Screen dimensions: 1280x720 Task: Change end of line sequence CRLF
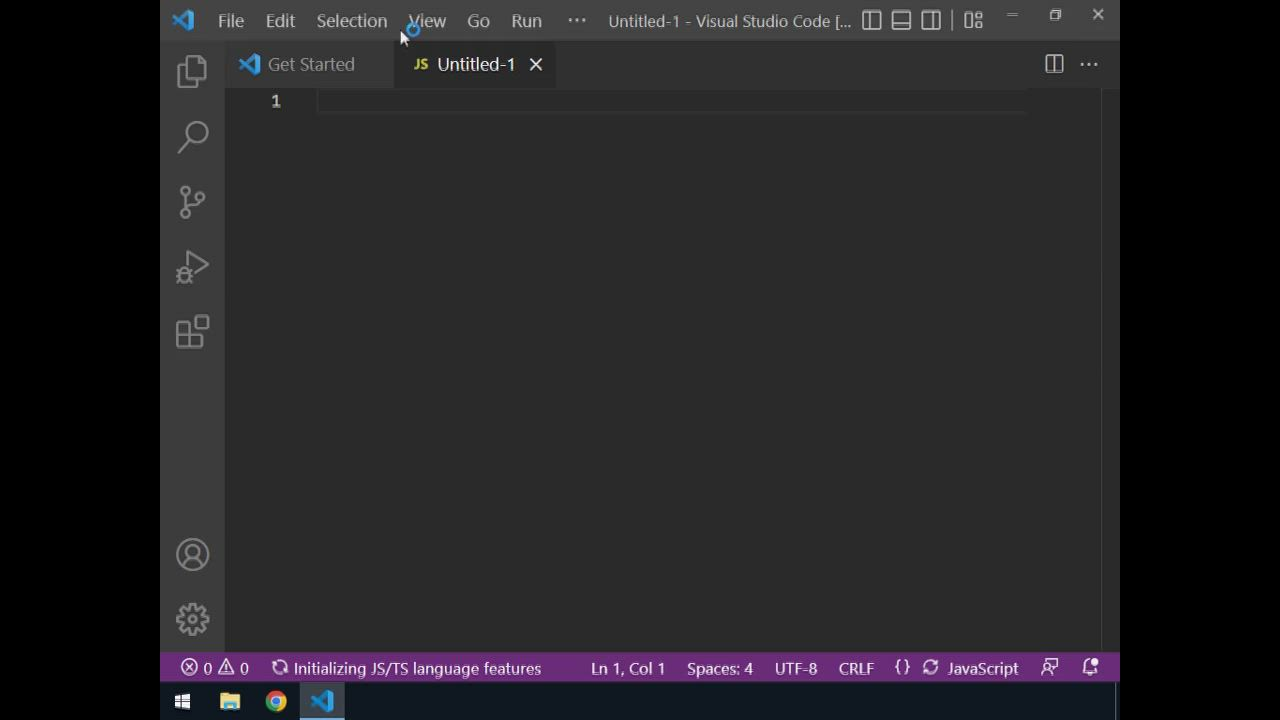[x=856, y=668]
